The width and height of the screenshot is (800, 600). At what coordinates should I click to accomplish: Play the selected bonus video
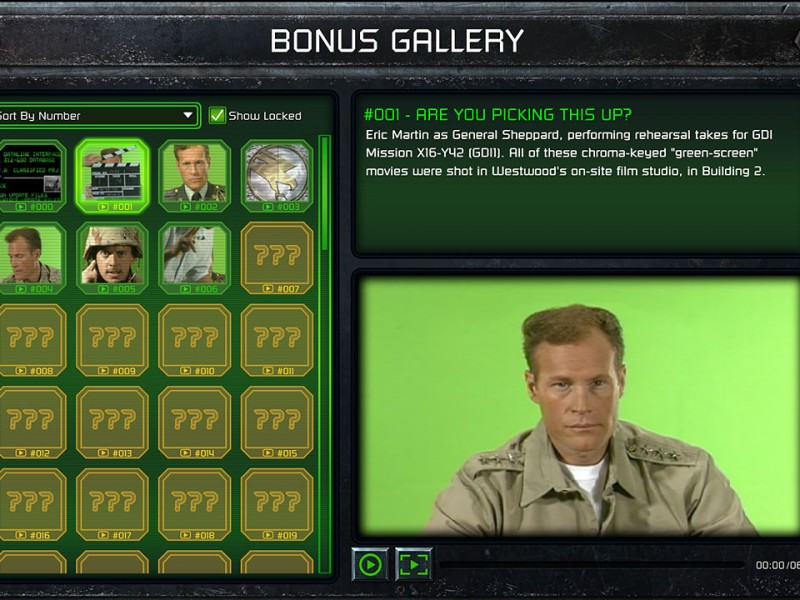point(370,564)
